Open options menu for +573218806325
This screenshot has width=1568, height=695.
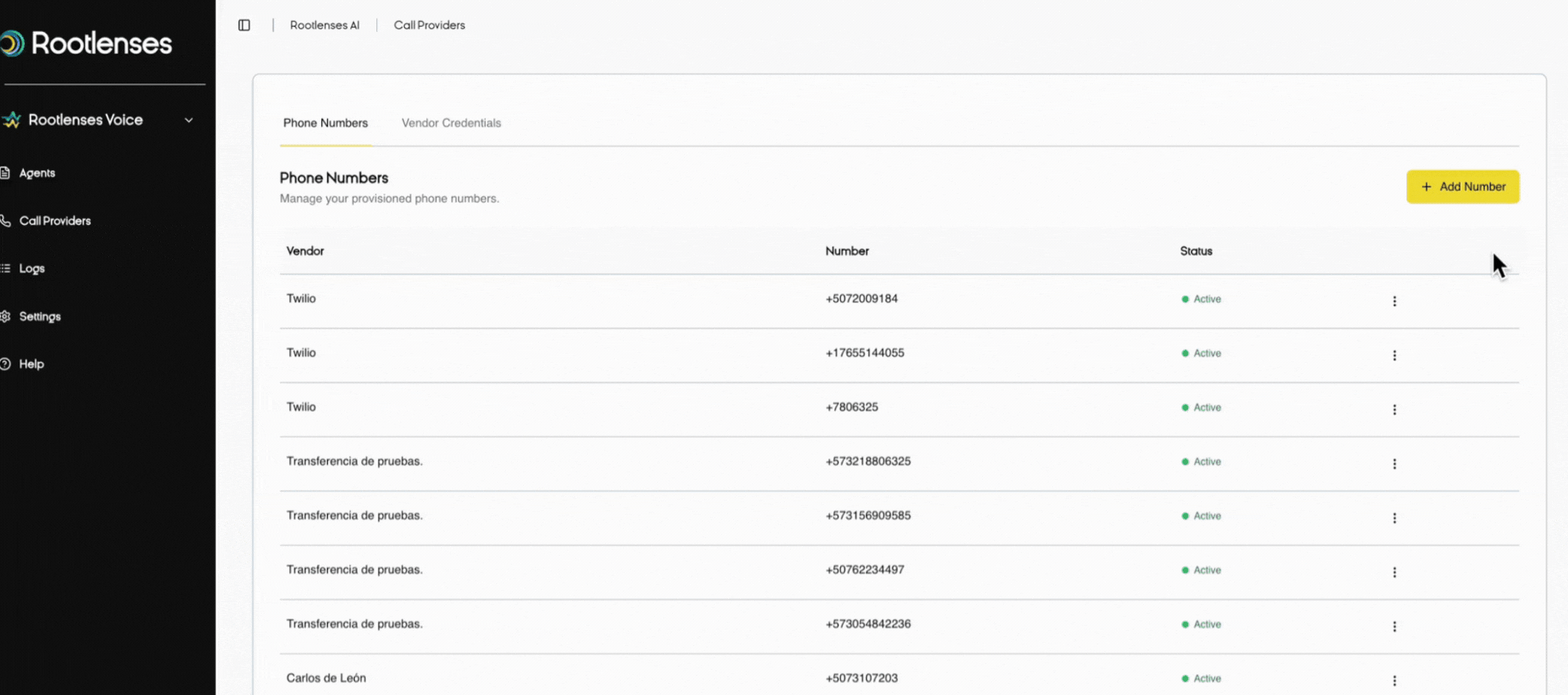[1394, 464]
